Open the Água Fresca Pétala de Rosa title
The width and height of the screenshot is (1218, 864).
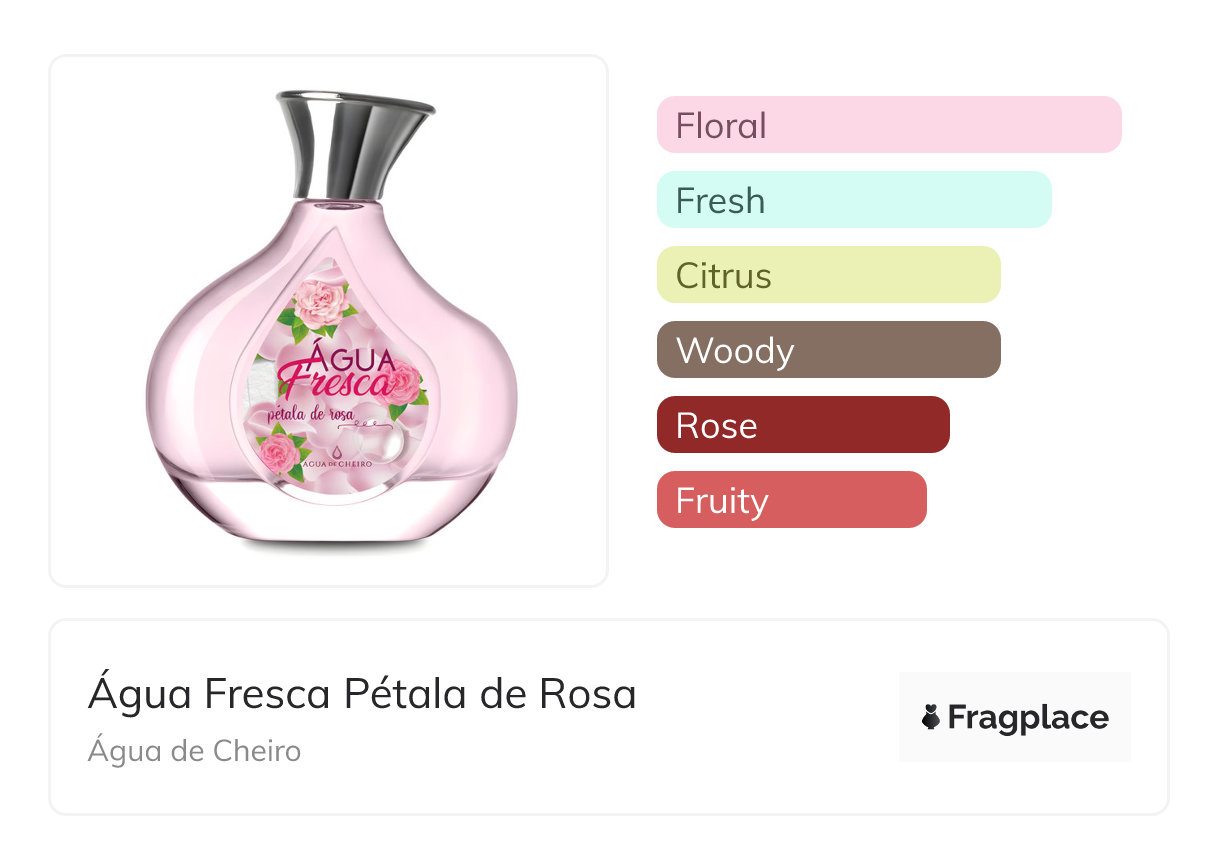click(362, 694)
